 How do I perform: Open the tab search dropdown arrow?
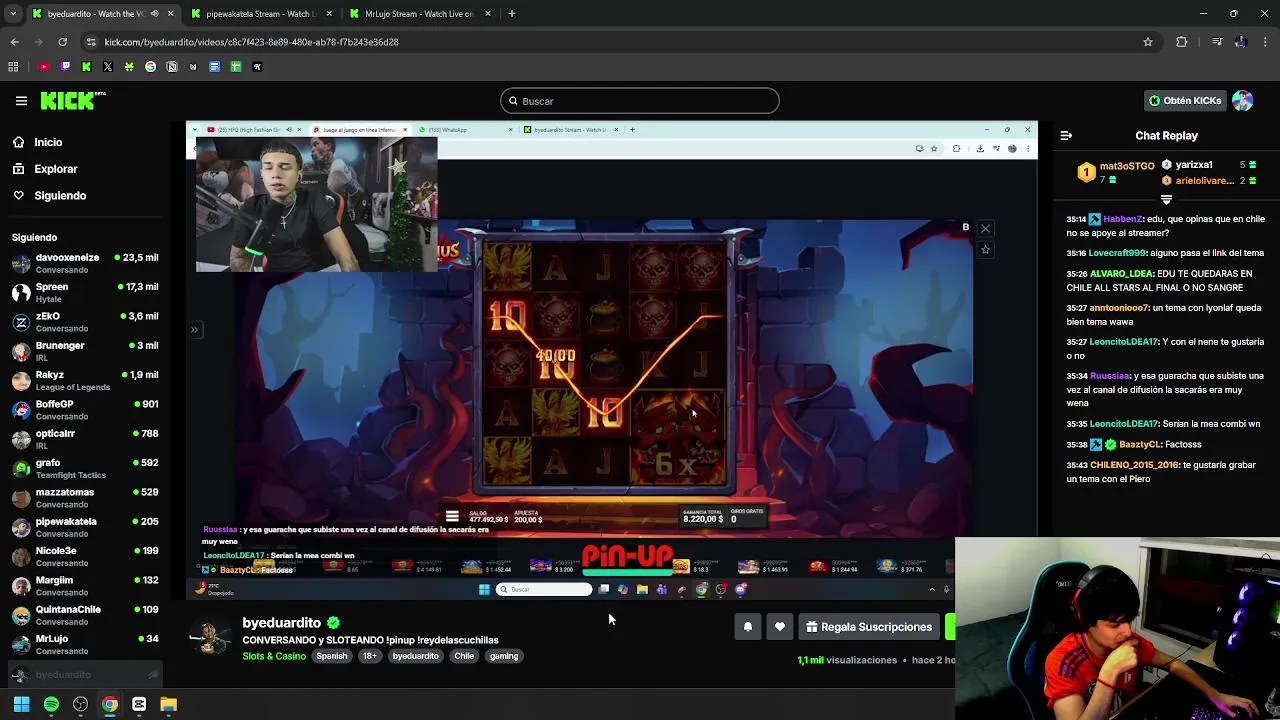click(x=13, y=14)
